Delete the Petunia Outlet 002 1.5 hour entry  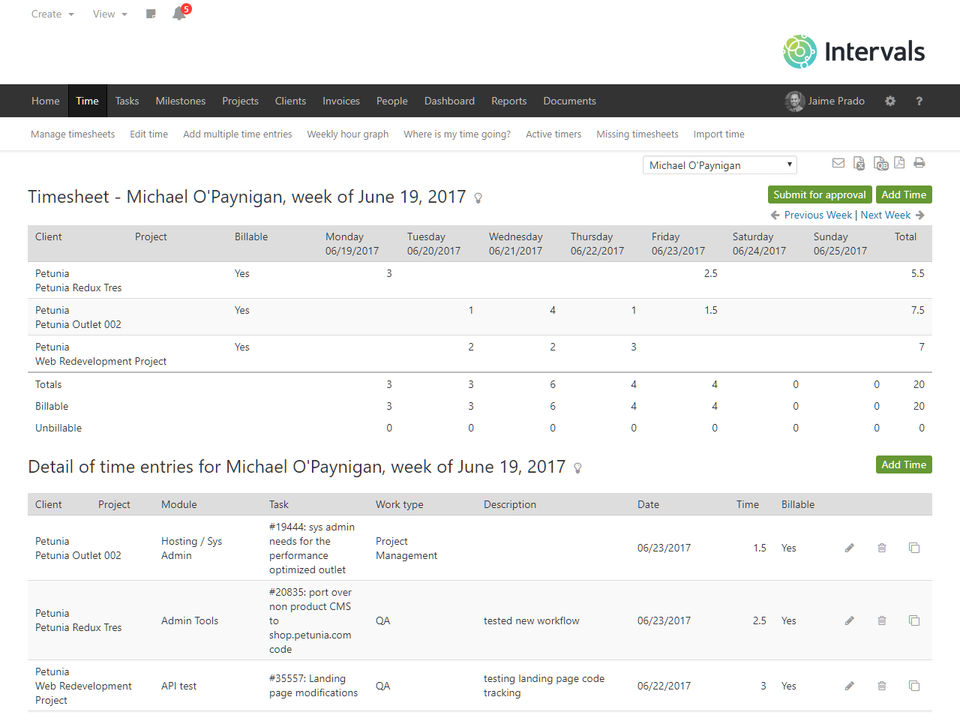point(882,548)
